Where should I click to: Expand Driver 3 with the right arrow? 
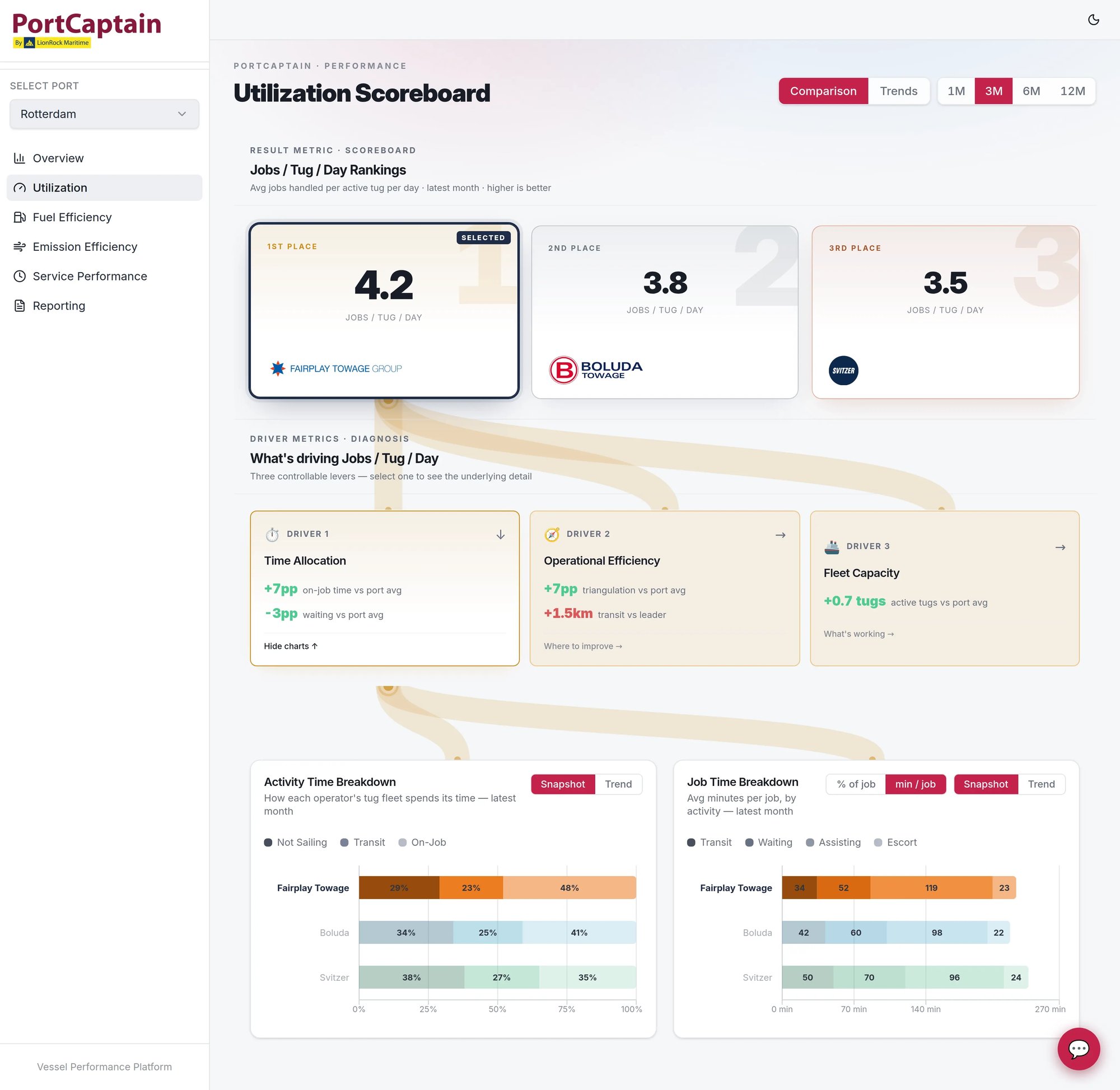click(1060, 548)
